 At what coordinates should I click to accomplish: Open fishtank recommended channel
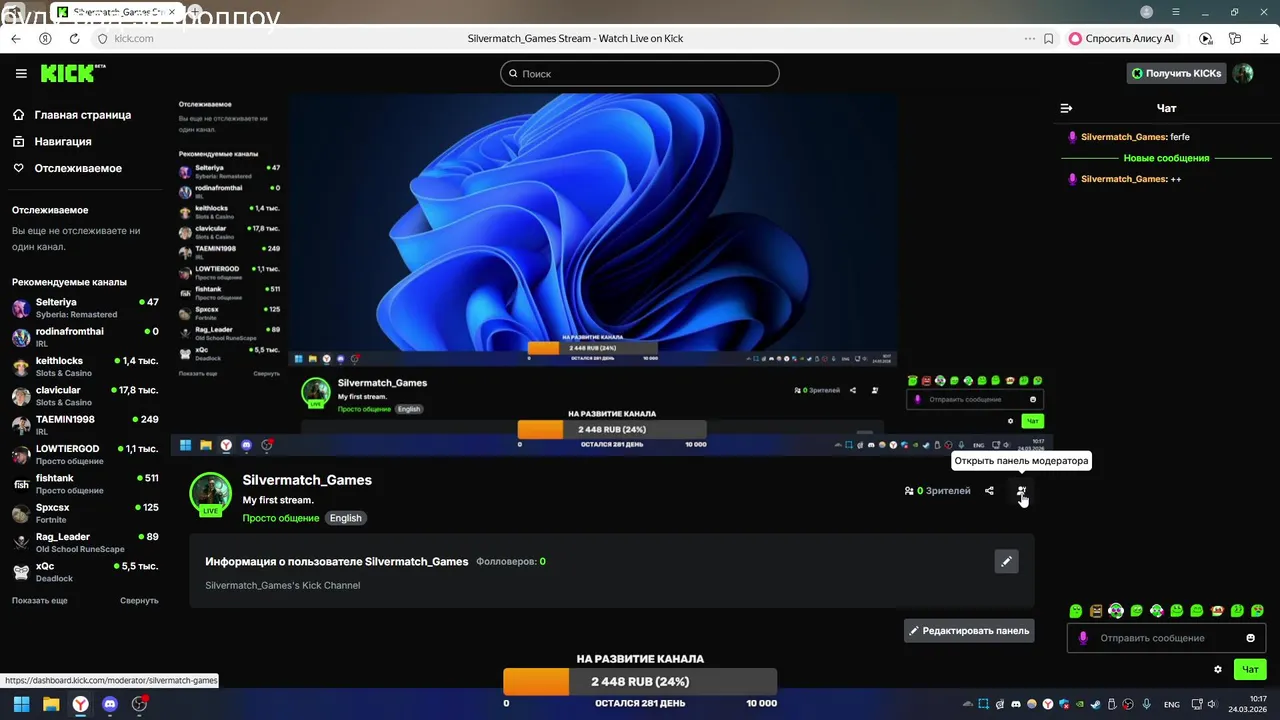point(85,484)
